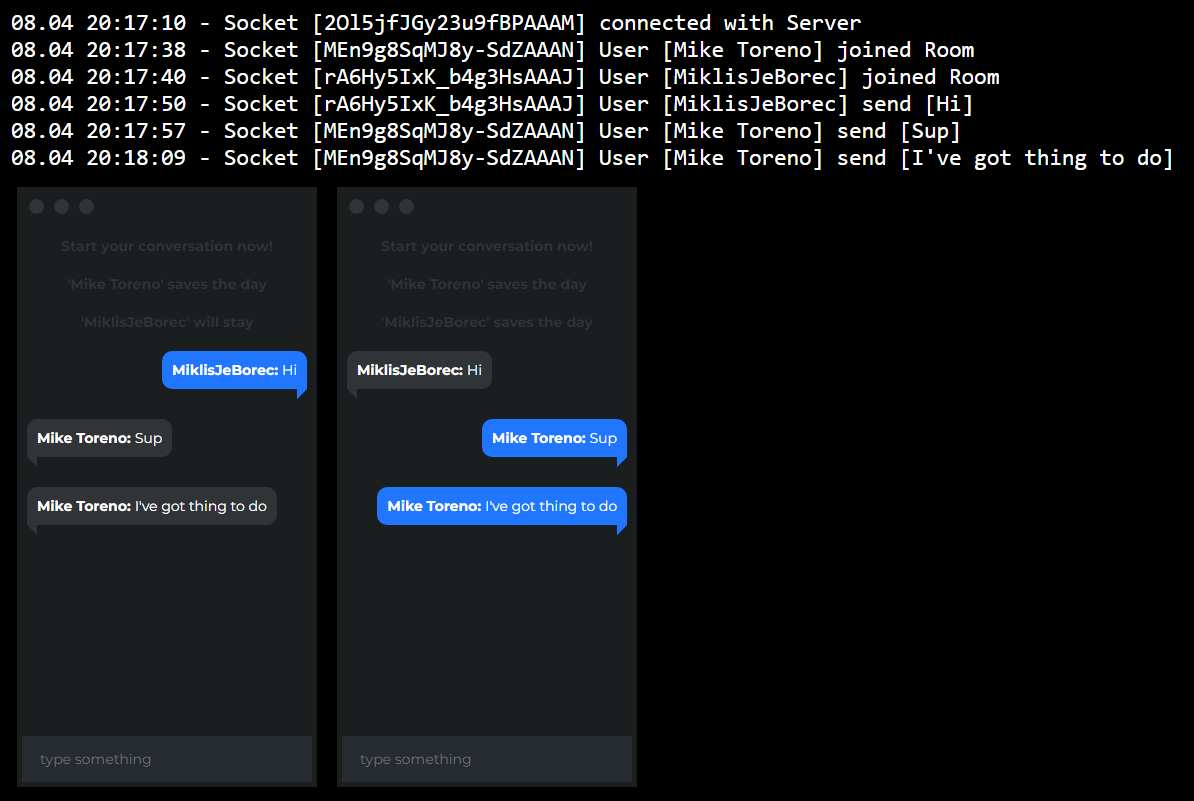Image resolution: width=1194 pixels, height=801 pixels.
Task: Click the third window dot in the right chat window
Action: point(407,206)
